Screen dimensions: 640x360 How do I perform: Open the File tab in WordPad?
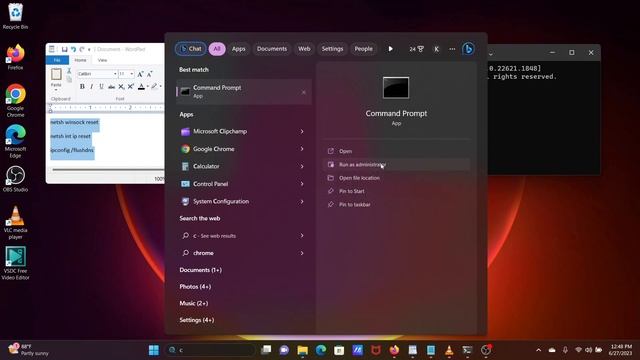point(57,60)
